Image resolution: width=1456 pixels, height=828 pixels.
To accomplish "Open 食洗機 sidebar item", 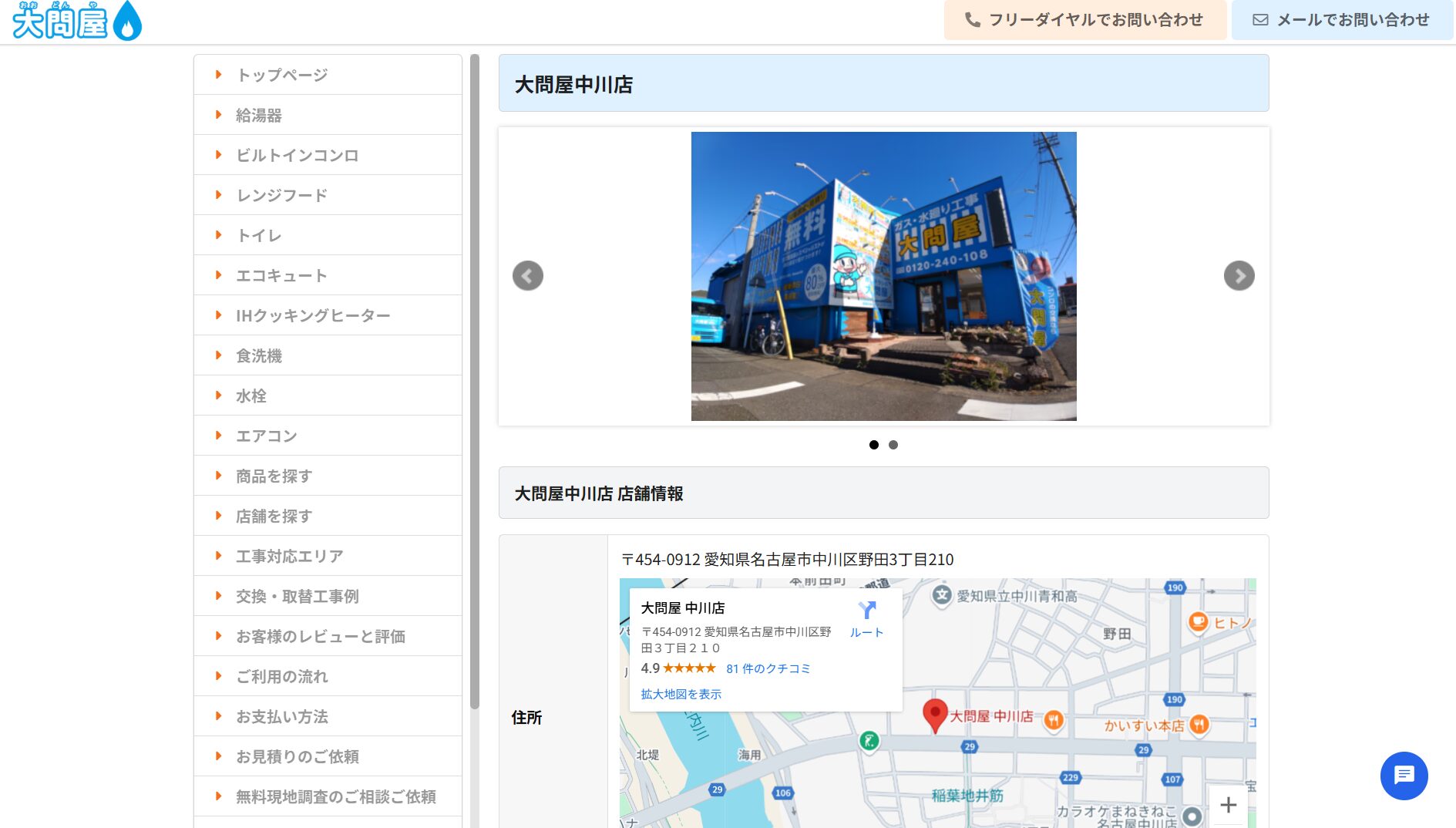I will (x=328, y=355).
